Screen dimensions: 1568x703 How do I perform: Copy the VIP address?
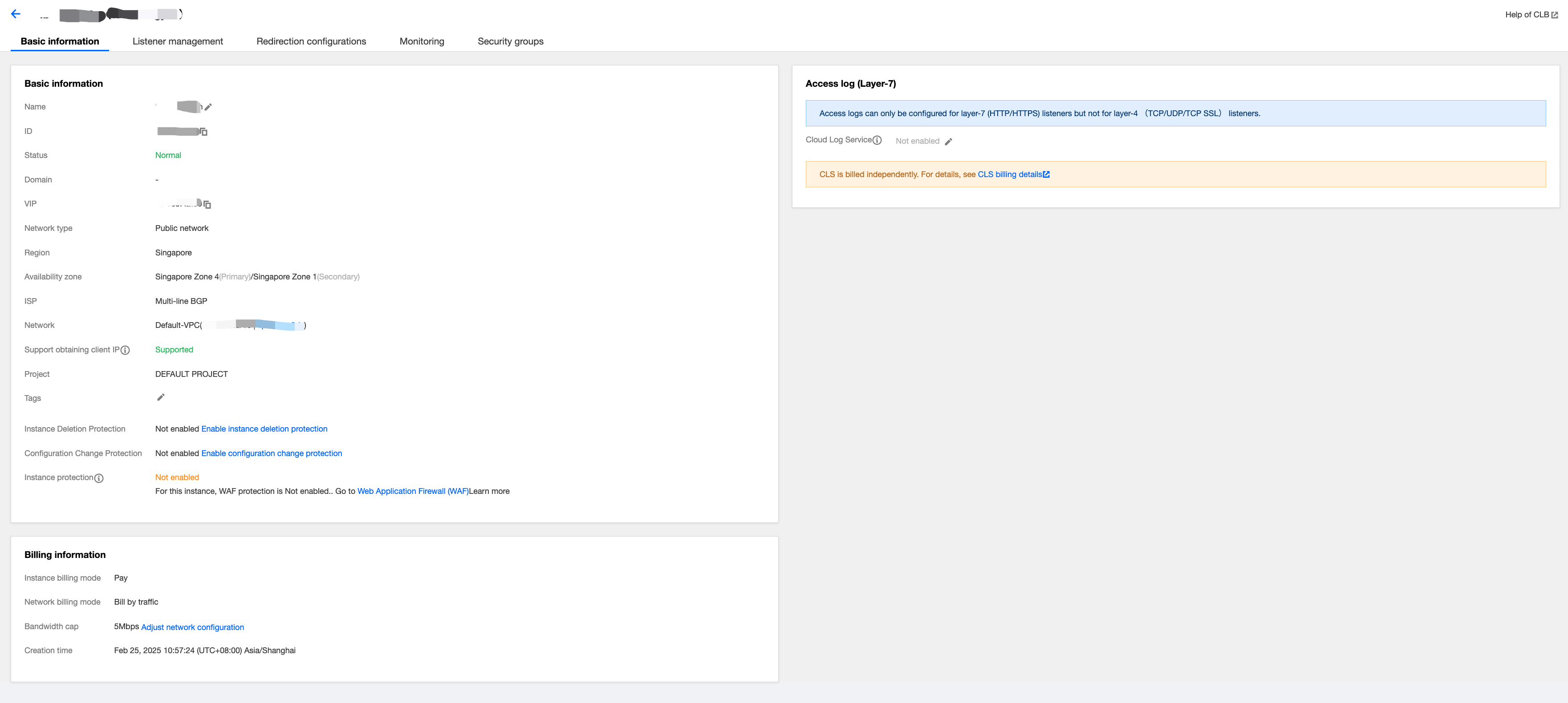click(207, 204)
